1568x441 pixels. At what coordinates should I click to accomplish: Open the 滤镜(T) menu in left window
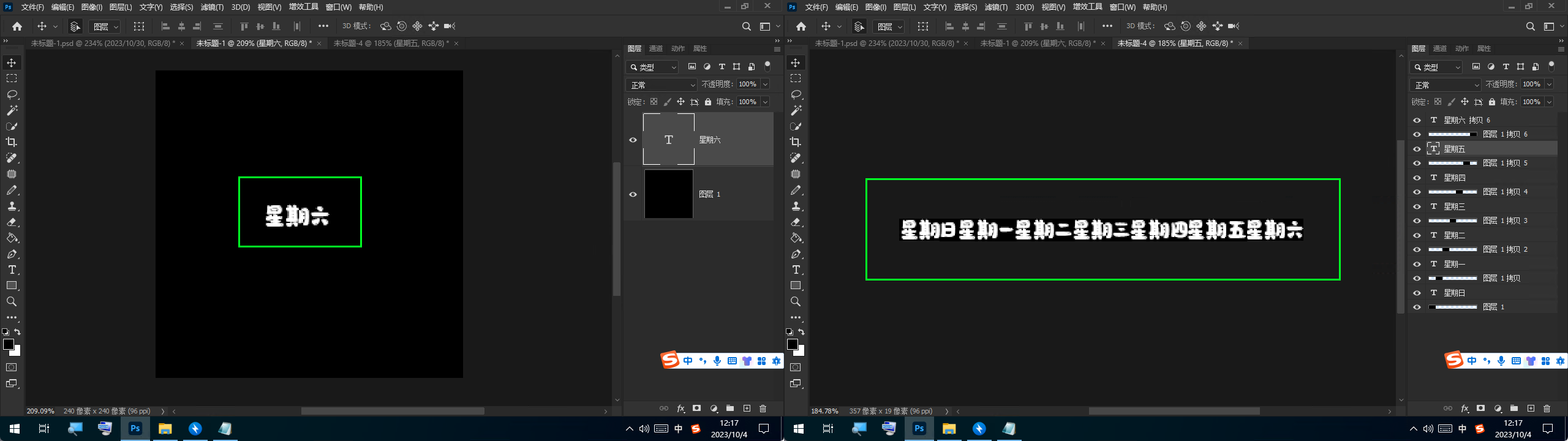coord(212,7)
